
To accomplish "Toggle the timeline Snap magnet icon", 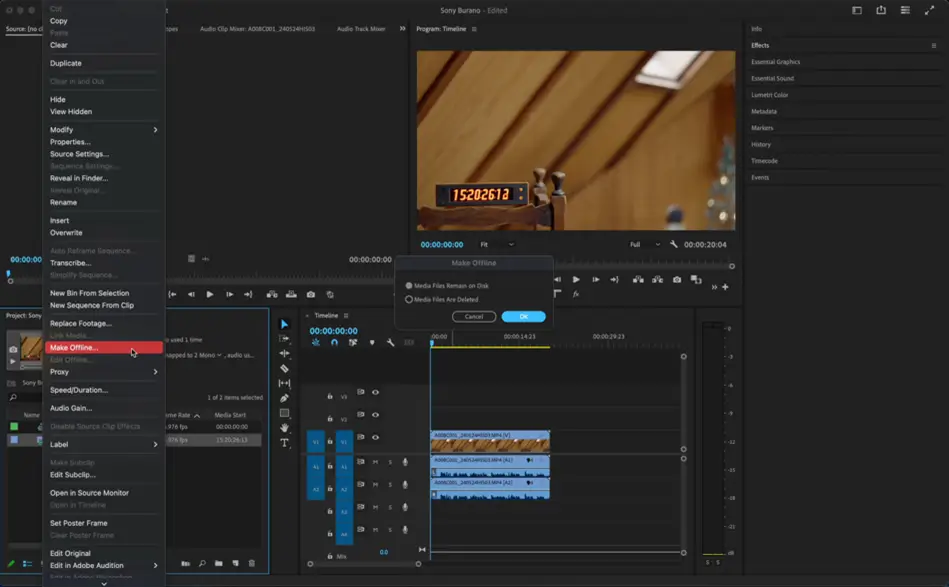I will (334, 343).
